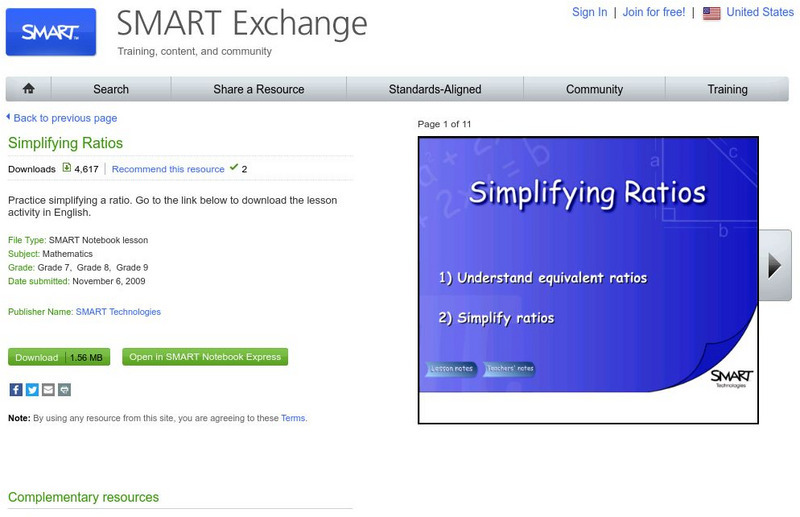800x517 pixels.
Task: Download the 1.56 MB lesson
Action: pyautogui.click(x=59, y=357)
